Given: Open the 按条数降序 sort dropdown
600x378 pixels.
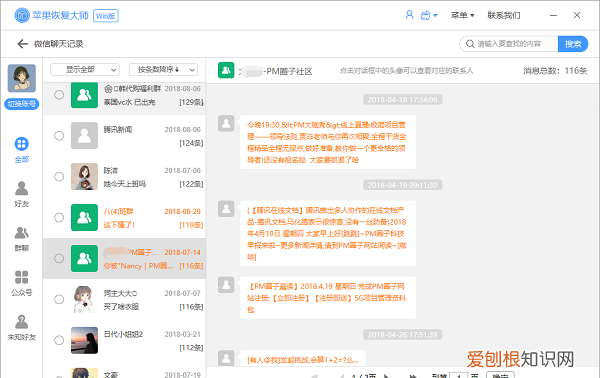Looking at the screenshot, I should point(163,70).
